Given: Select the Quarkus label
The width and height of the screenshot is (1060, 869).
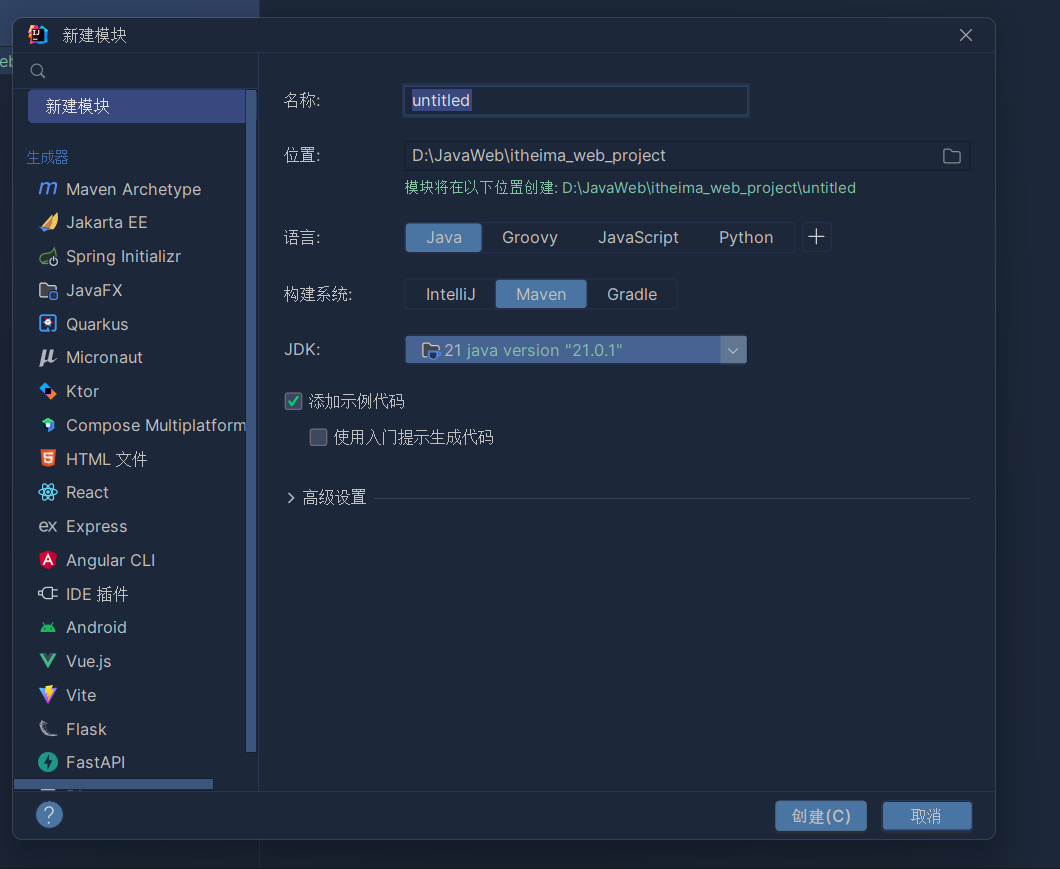Looking at the screenshot, I should (97, 324).
